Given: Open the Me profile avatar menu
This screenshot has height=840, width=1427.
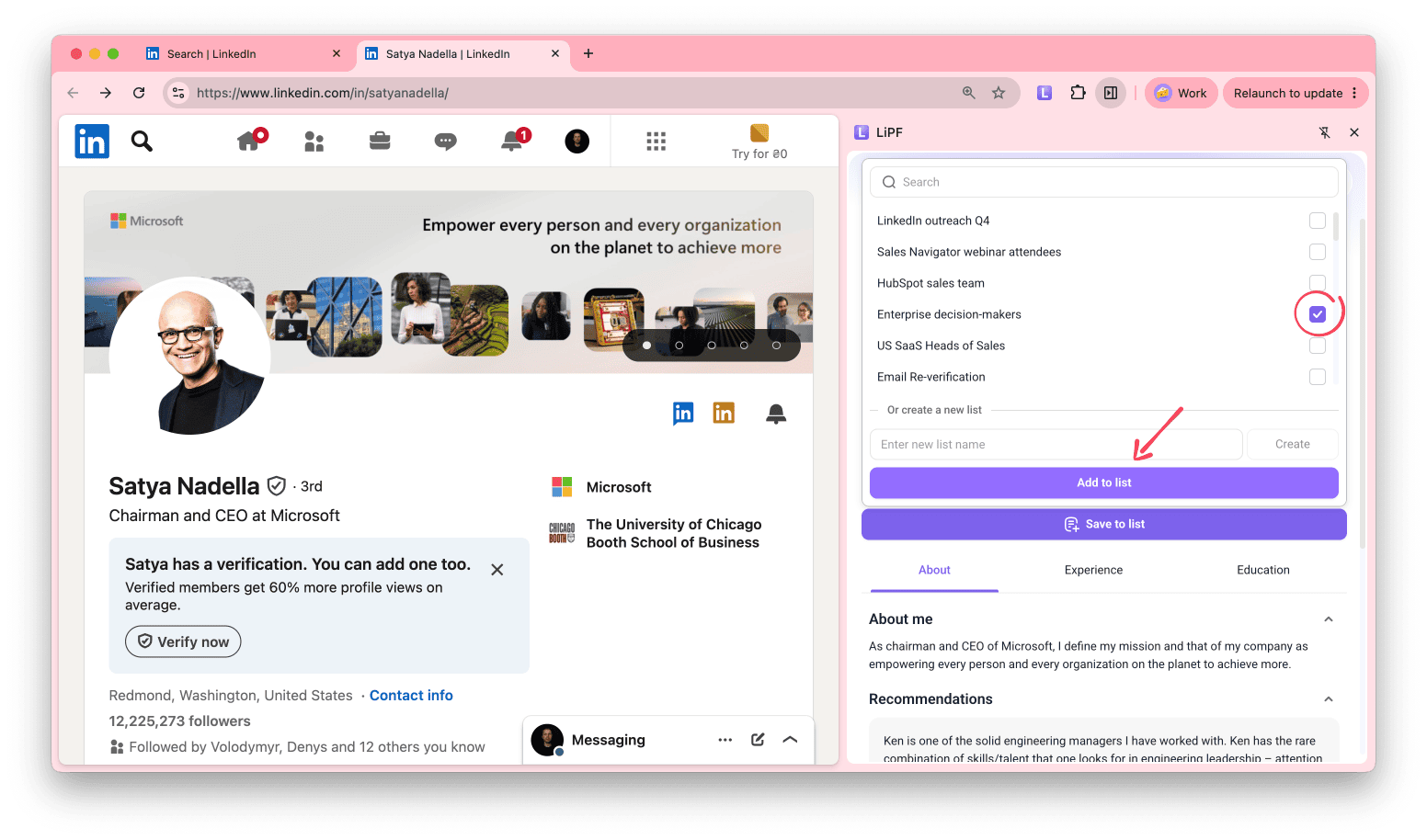Looking at the screenshot, I should point(577,141).
